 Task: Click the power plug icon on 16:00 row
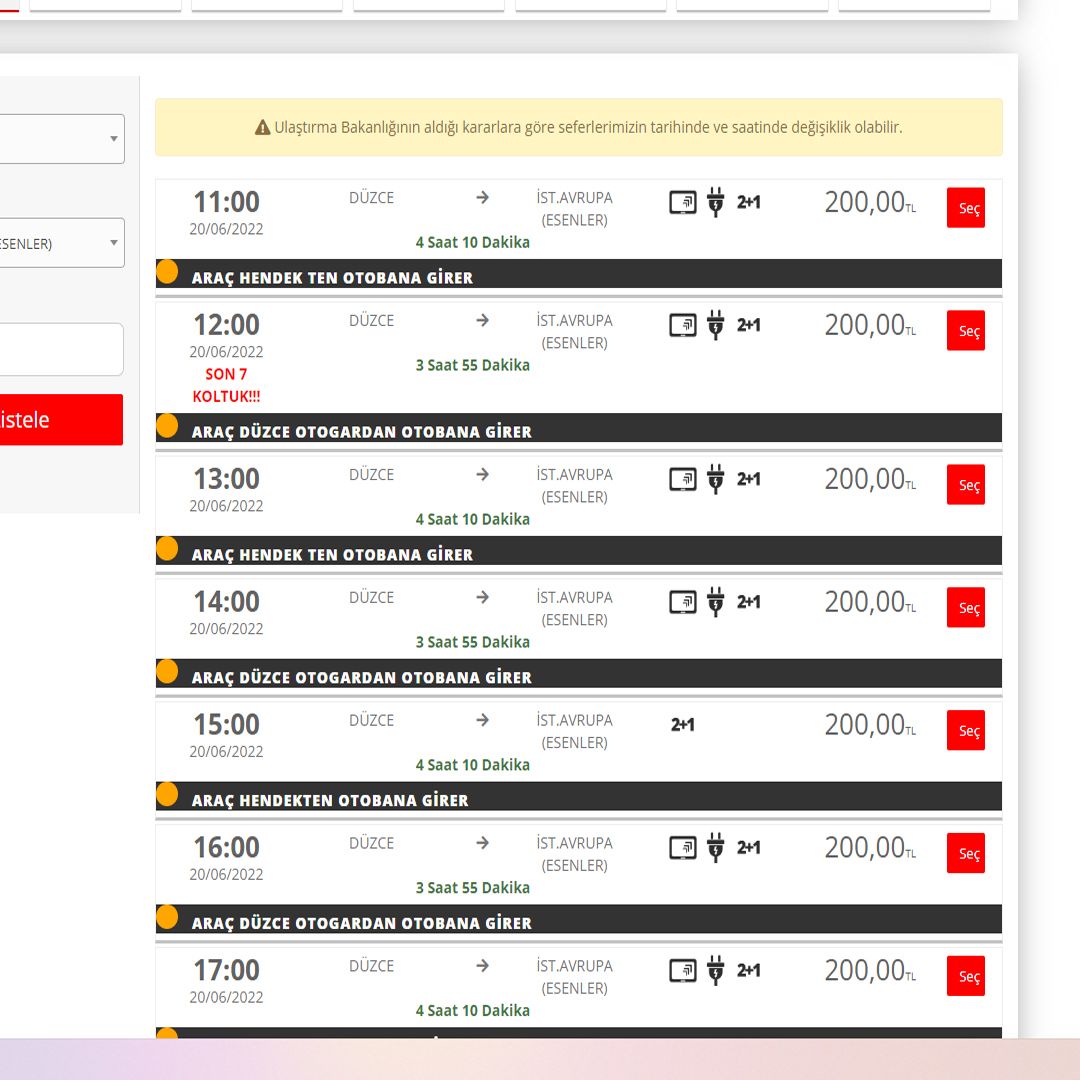[716, 847]
